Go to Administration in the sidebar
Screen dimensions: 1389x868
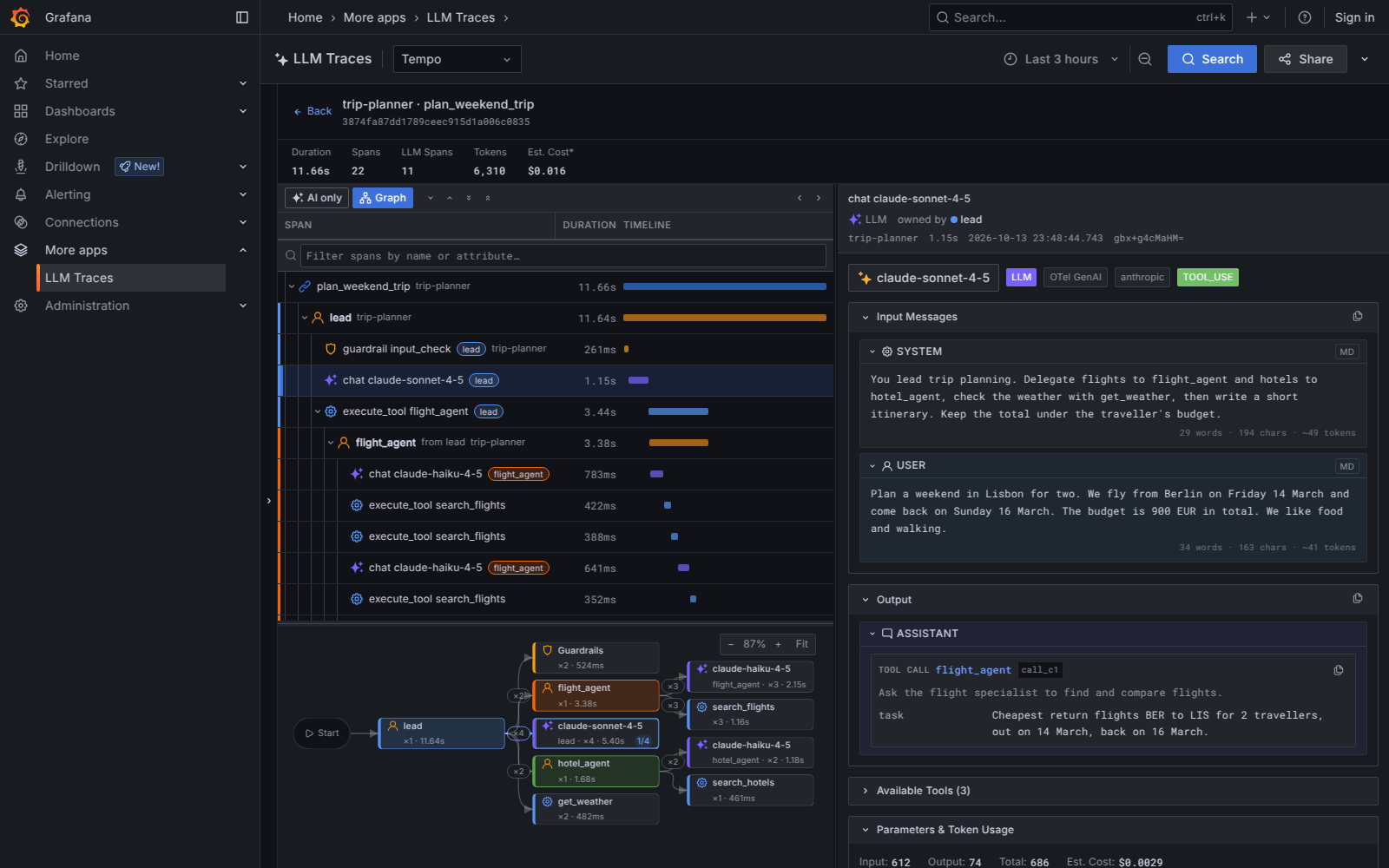click(x=87, y=306)
